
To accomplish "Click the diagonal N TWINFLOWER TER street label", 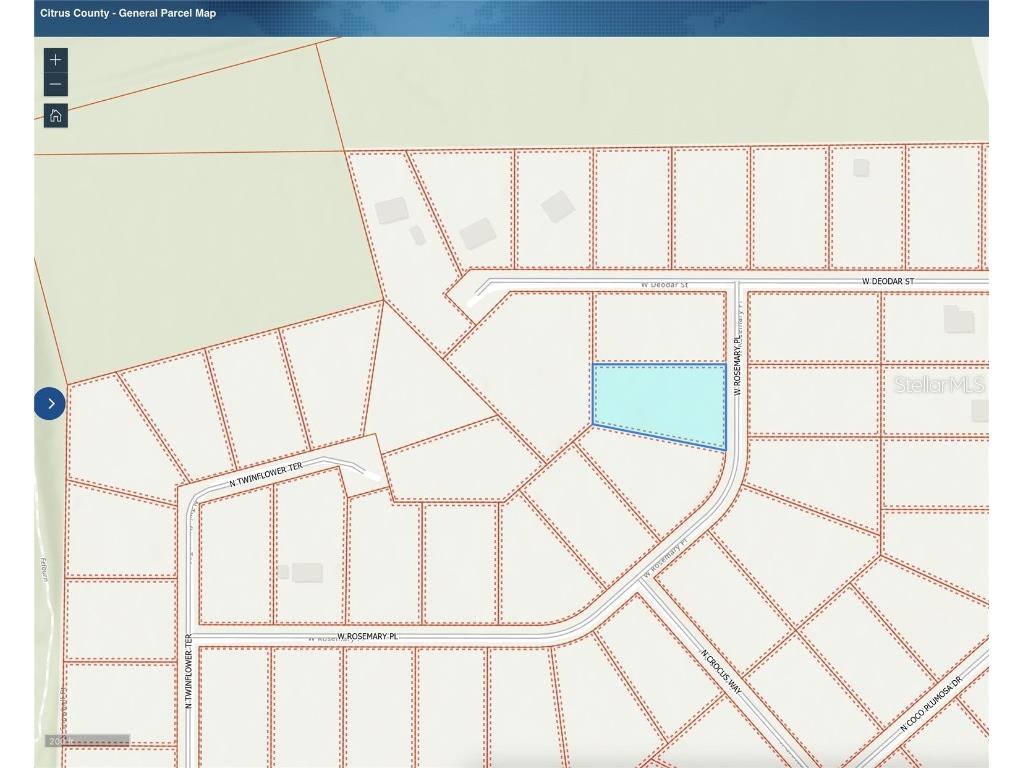I will pos(265,475).
